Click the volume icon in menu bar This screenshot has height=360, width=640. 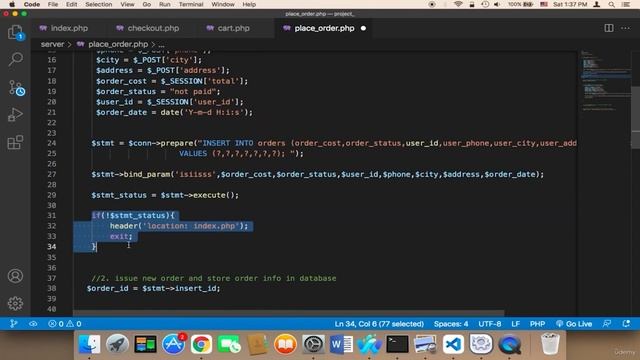(497, 4)
